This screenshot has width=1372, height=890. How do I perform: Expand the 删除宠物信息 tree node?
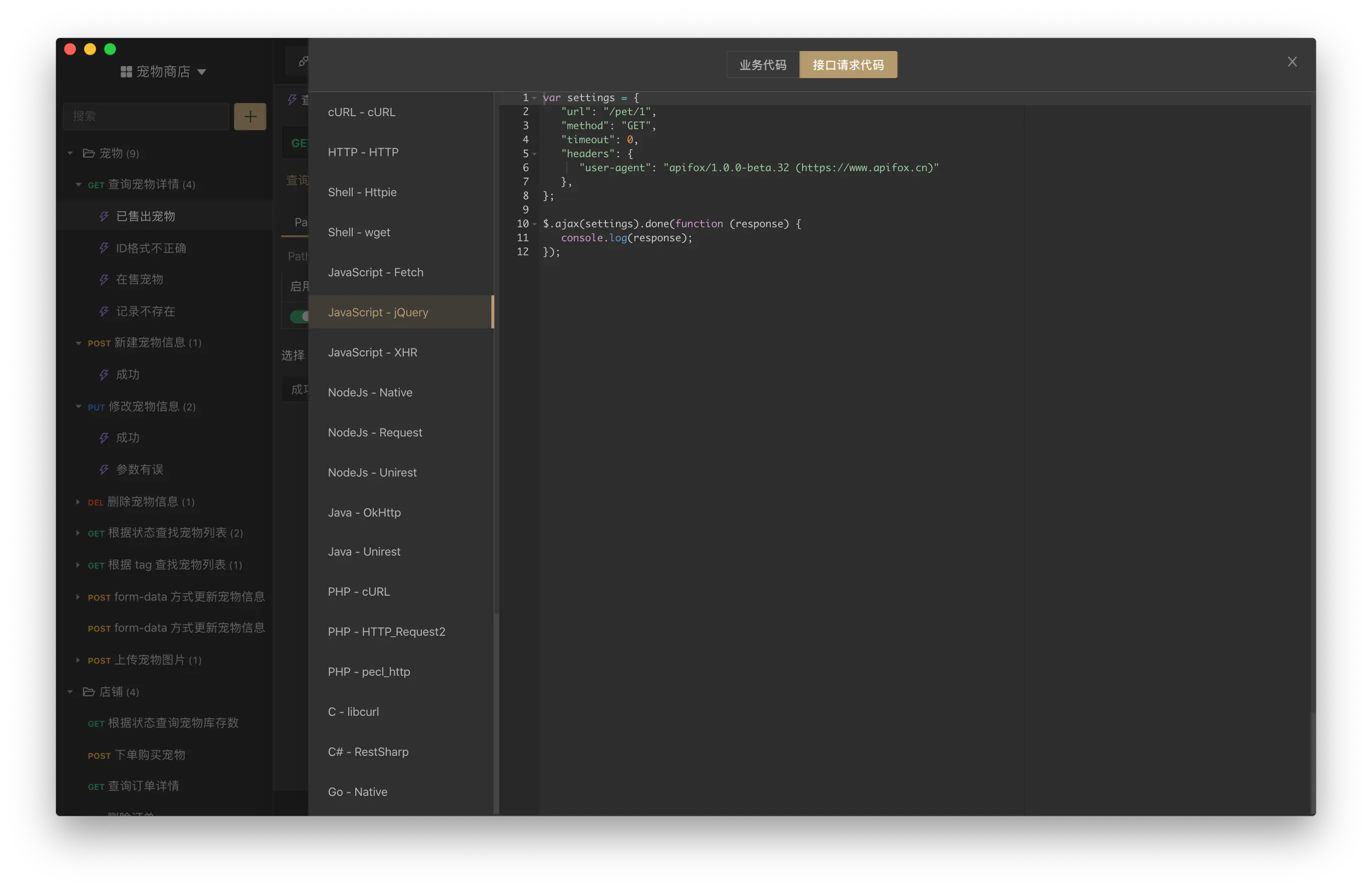(78, 502)
